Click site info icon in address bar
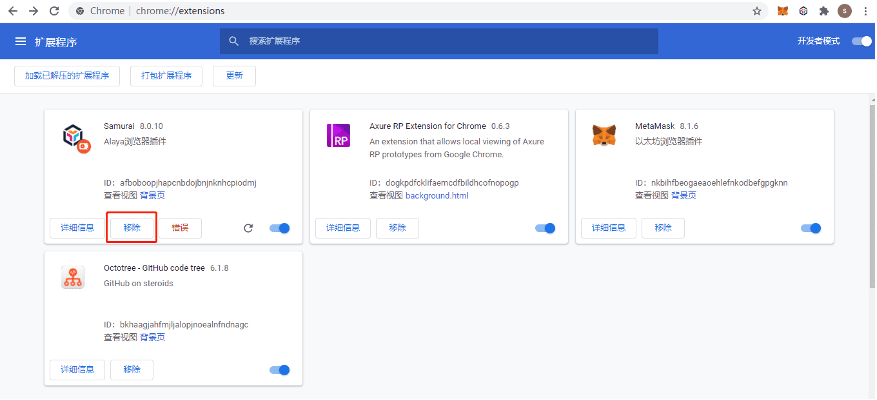 click(81, 11)
